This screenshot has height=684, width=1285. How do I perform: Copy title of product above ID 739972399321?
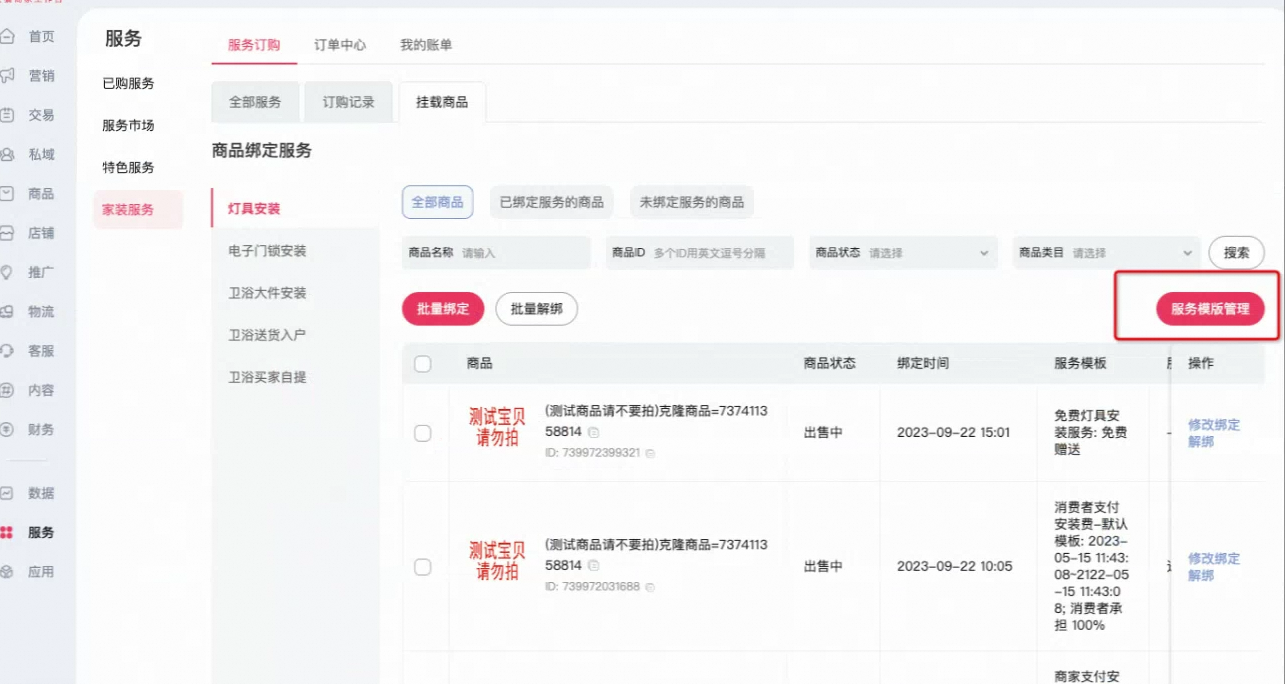pyautogui.click(x=593, y=432)
